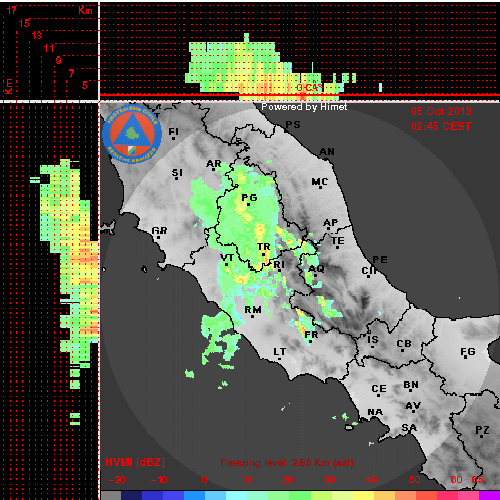Select the '05 Oct 2013' date label
Viewport: 500px width, 500px height.
[441, 111]
